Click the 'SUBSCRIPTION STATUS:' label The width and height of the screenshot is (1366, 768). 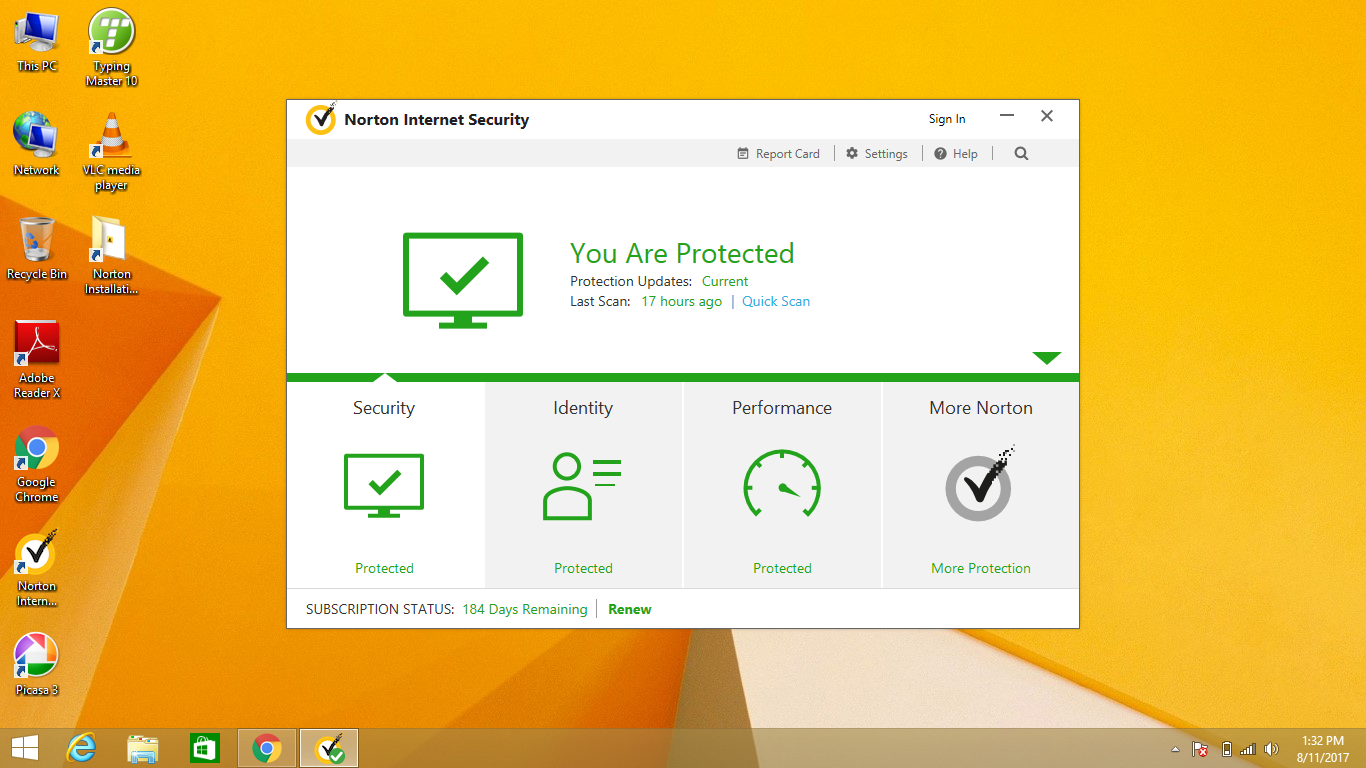[380, 609]
